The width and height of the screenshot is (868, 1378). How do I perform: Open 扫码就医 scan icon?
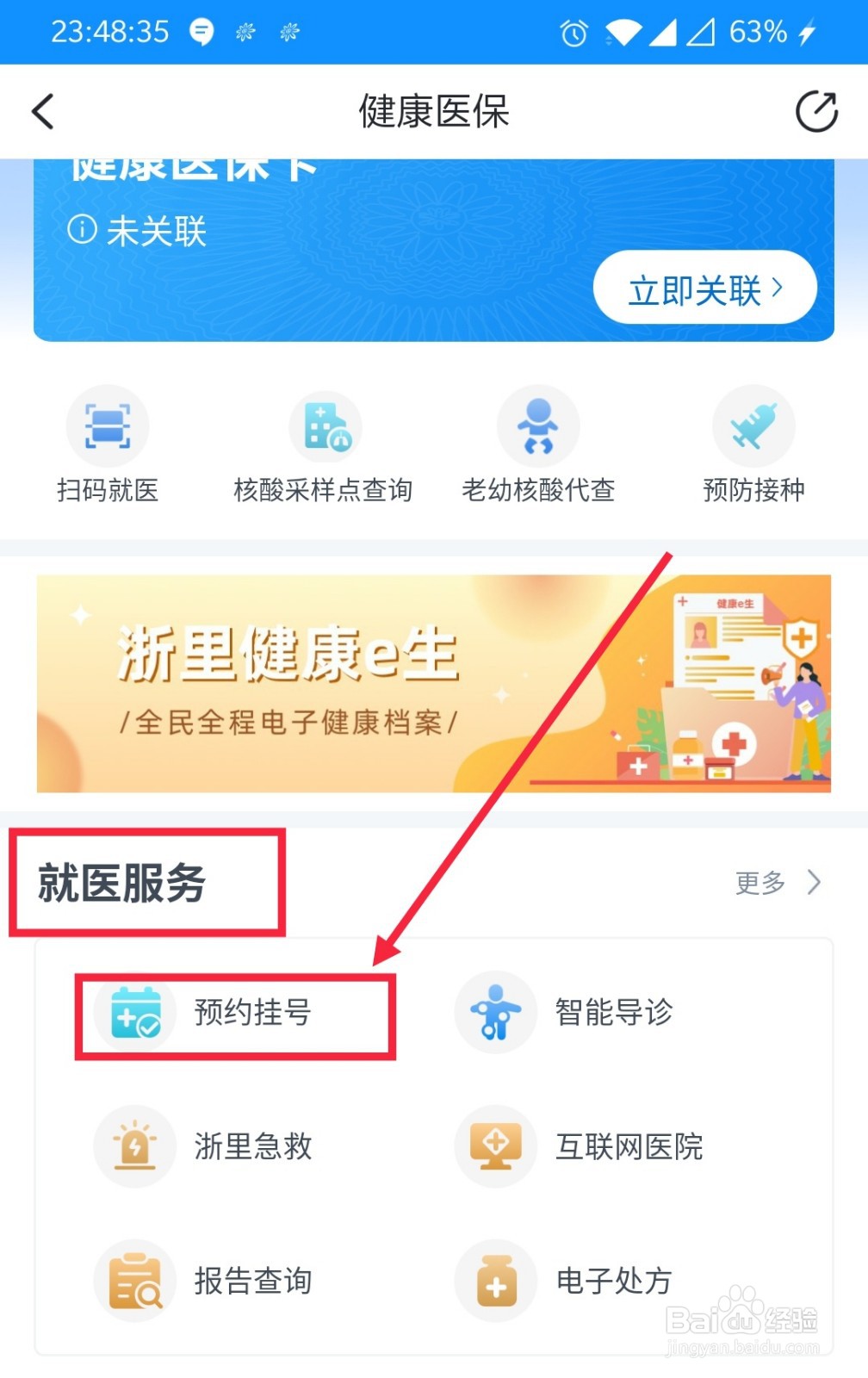108,426
